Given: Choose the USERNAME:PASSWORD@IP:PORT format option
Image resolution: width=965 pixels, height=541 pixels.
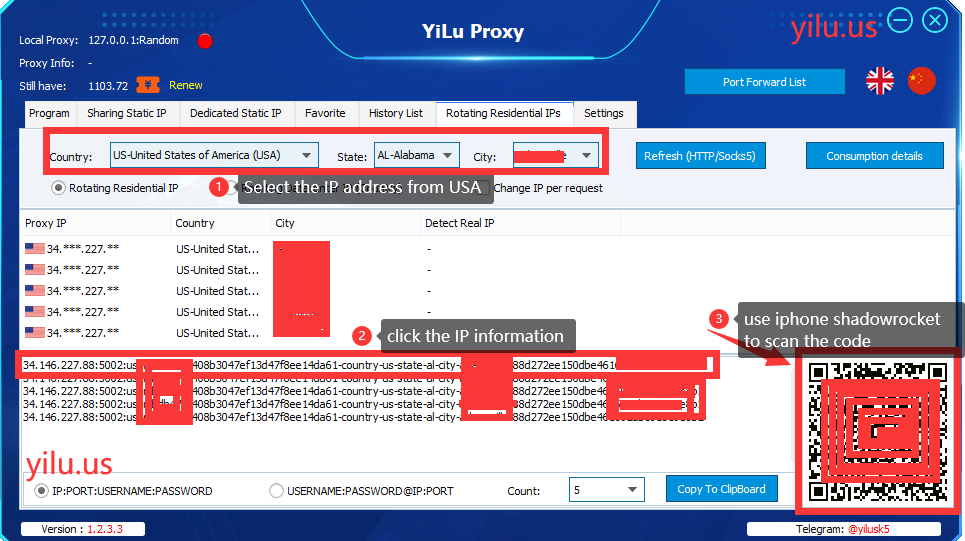Looking at the screenshot, I should pyautogui.click(x=277, y=491).
